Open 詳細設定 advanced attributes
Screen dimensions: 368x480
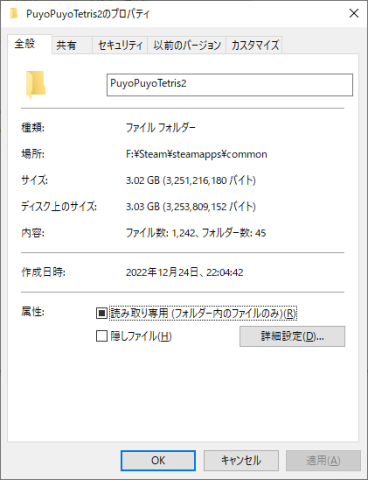pos(292,336)
